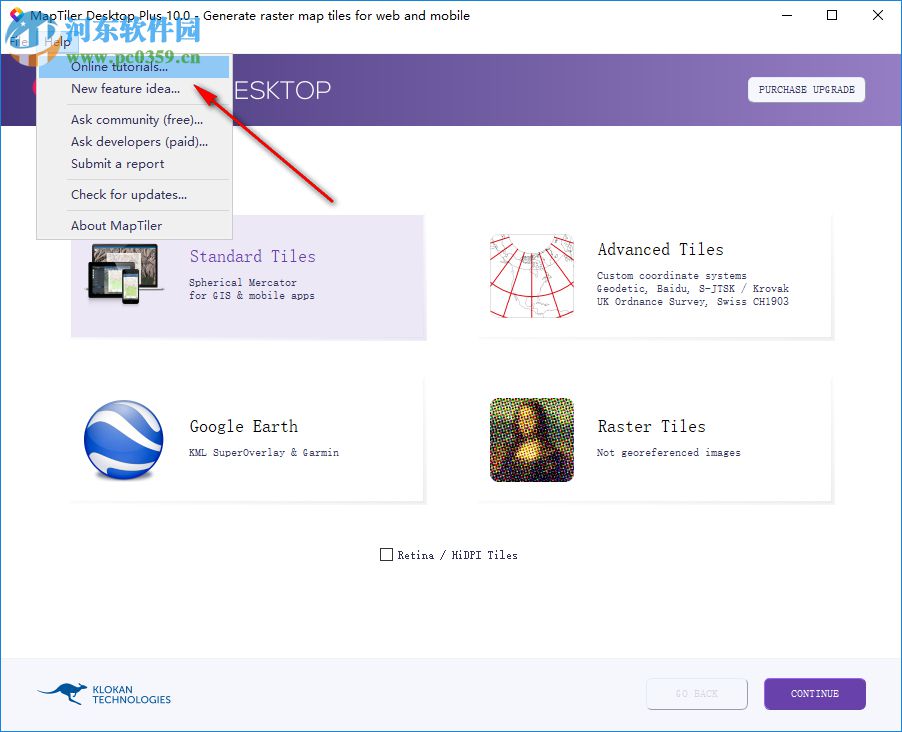Click 'Not georeferenced images' description
The width and height of the screenshot is (902, 732).
[668, 452]
